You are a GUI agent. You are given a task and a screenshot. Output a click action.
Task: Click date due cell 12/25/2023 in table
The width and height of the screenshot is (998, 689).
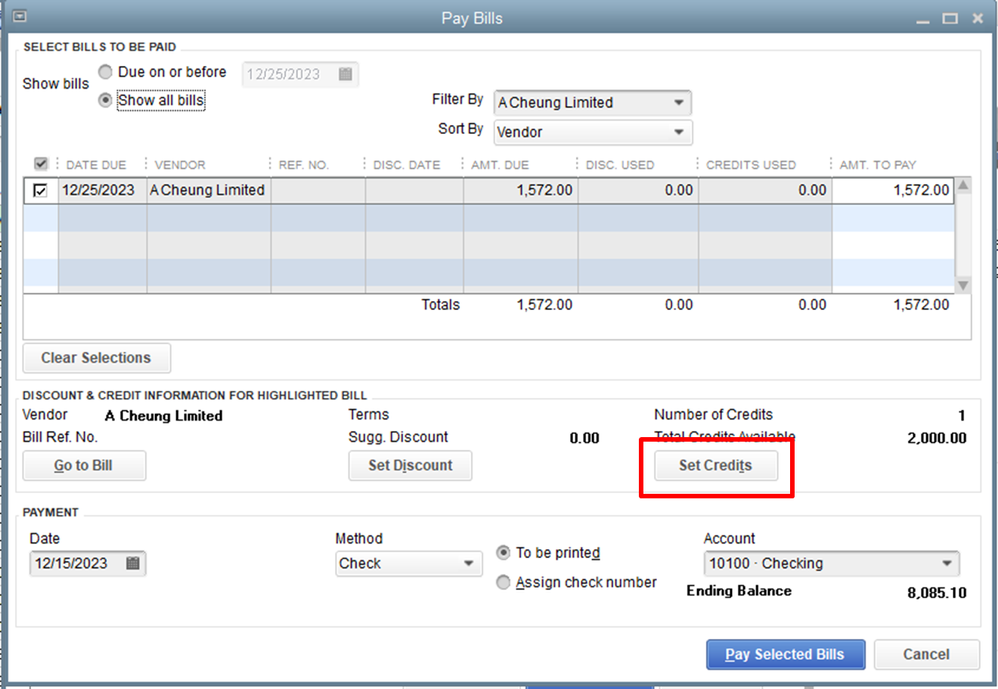102,190
